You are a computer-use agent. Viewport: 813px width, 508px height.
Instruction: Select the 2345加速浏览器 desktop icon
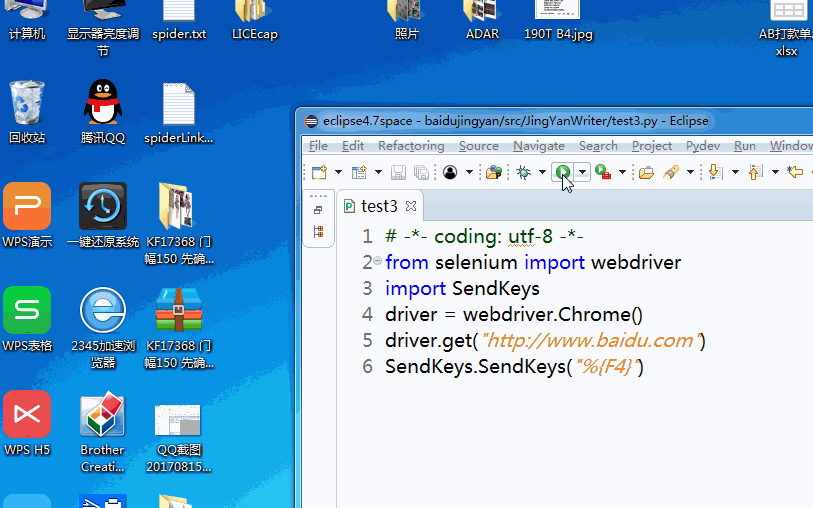[x=103, y=328]
